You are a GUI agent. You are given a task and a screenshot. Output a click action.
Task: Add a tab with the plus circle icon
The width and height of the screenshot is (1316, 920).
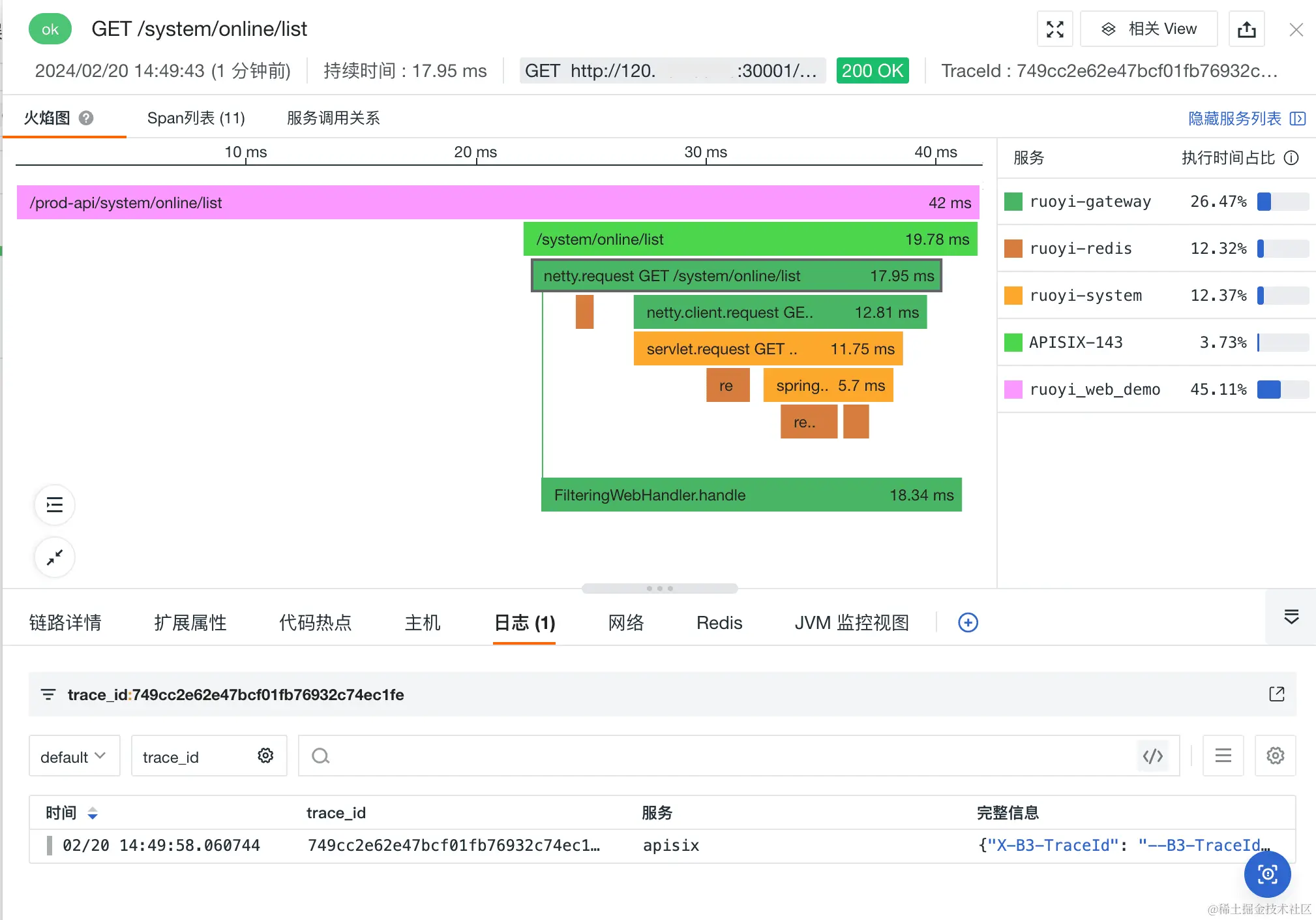(x=968, y=622)
